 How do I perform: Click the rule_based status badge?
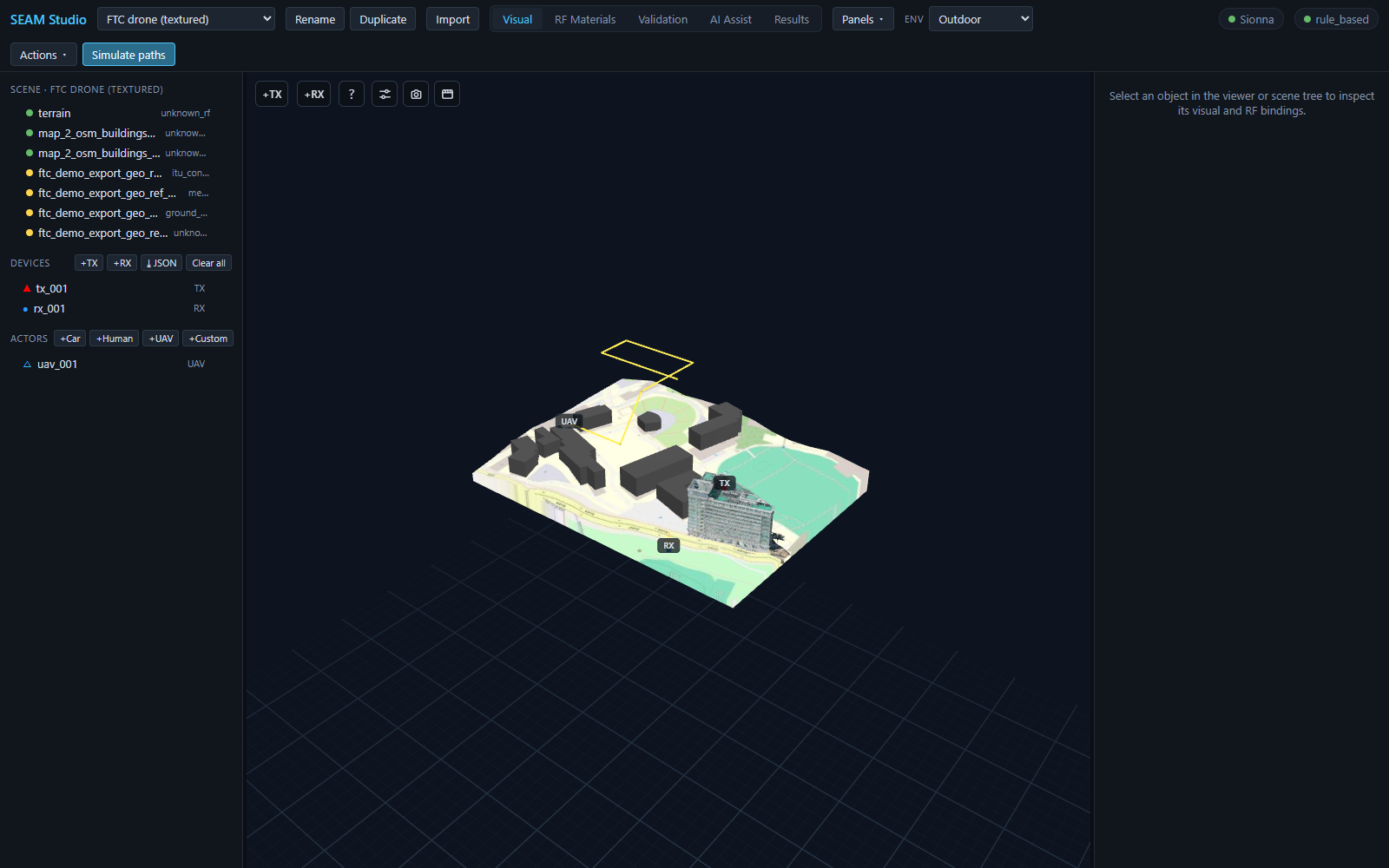coord(1336,19)
